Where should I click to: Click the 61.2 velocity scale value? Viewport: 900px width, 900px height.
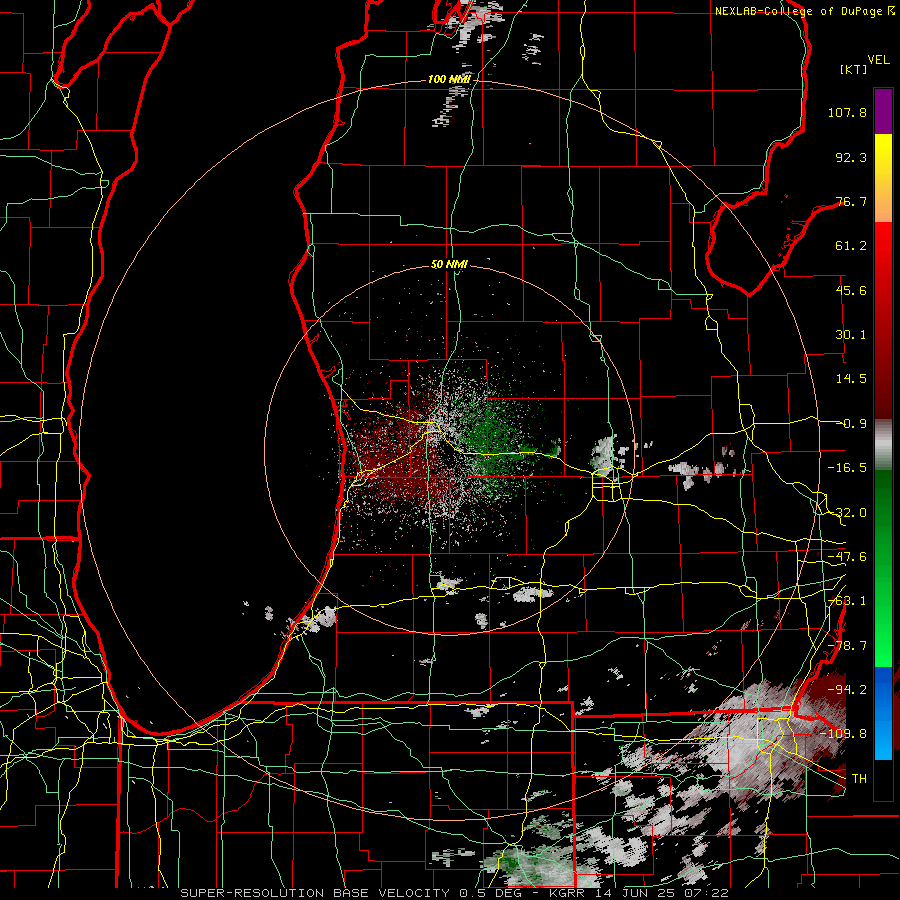click(x=851, y=246)
